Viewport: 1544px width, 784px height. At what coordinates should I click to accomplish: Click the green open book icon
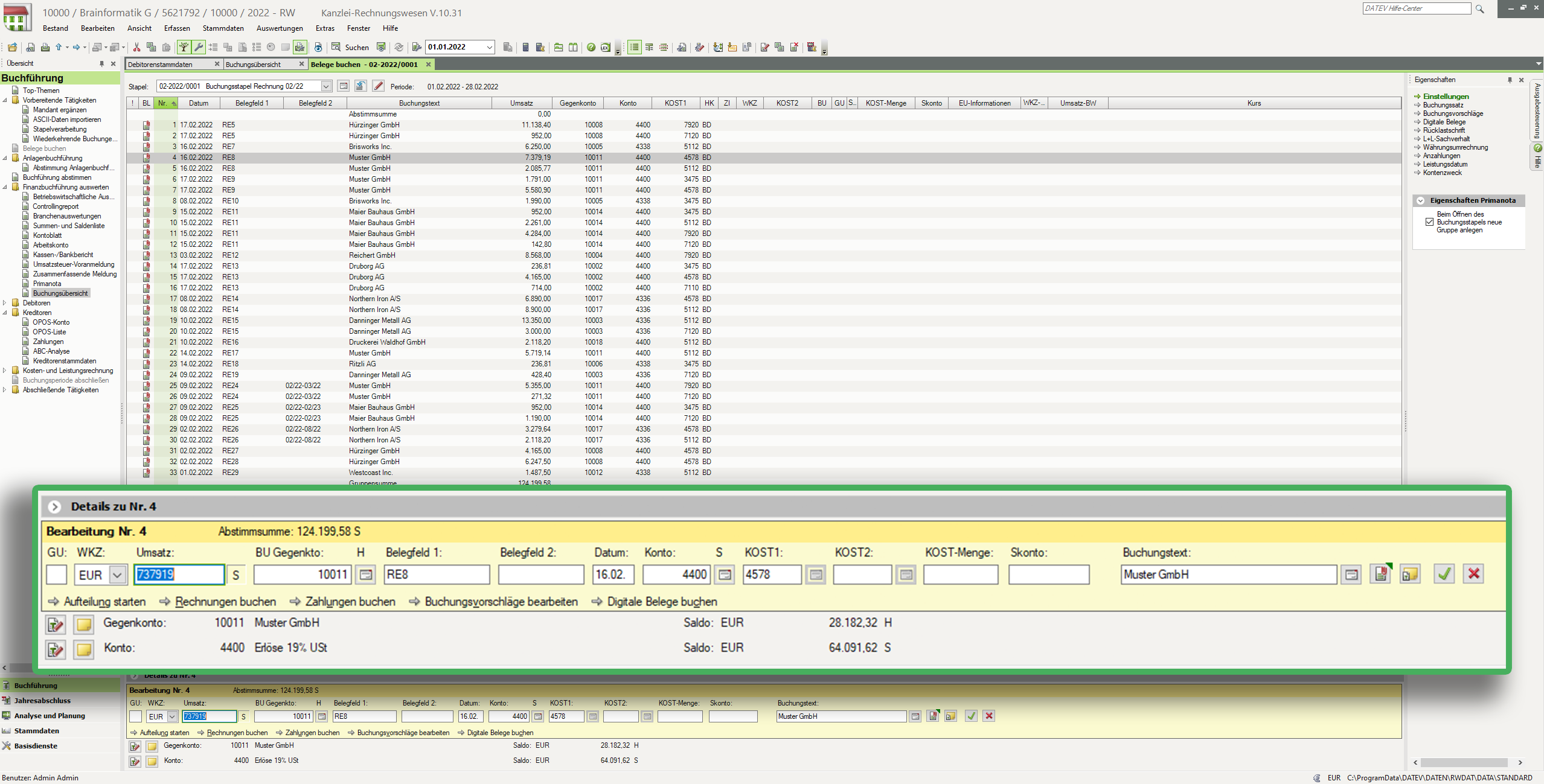pyautogui.click(x=574, y=47)
